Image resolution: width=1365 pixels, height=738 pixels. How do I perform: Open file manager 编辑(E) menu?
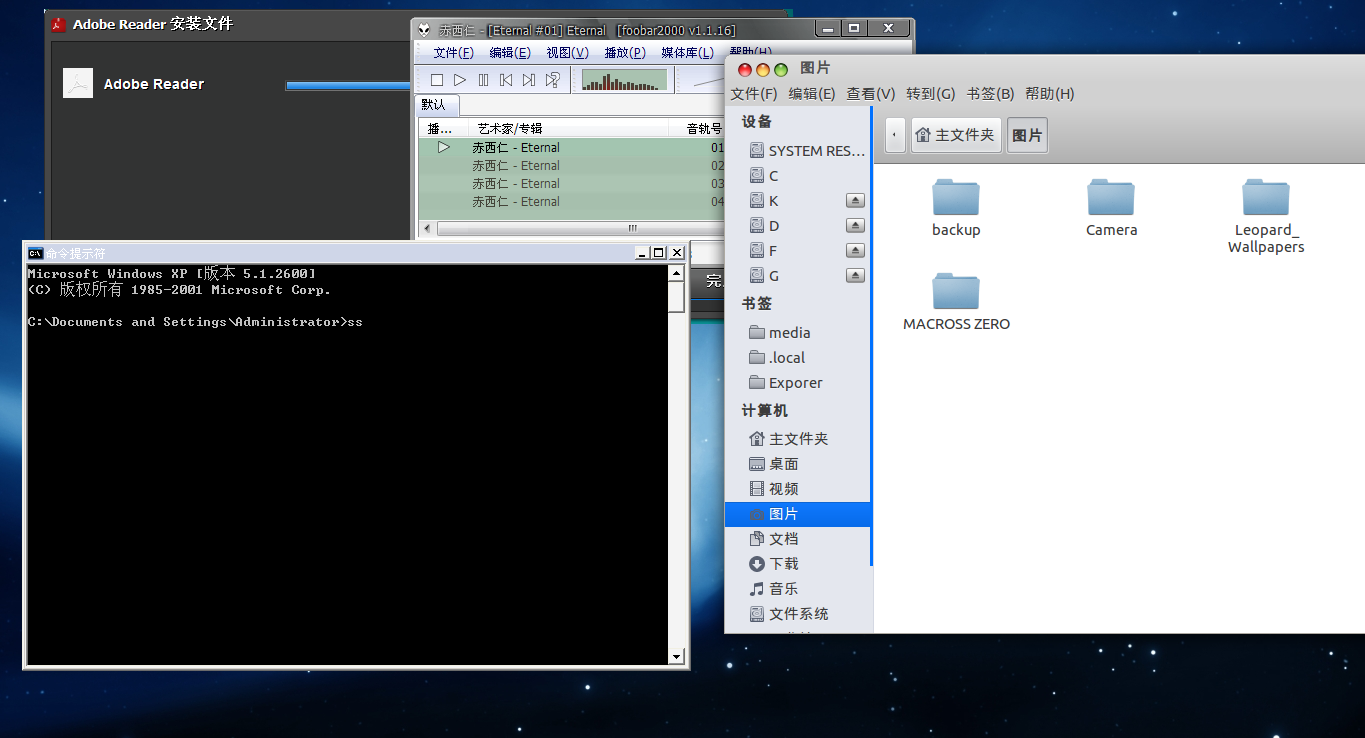pyautogui.click(x=811, y=94)
